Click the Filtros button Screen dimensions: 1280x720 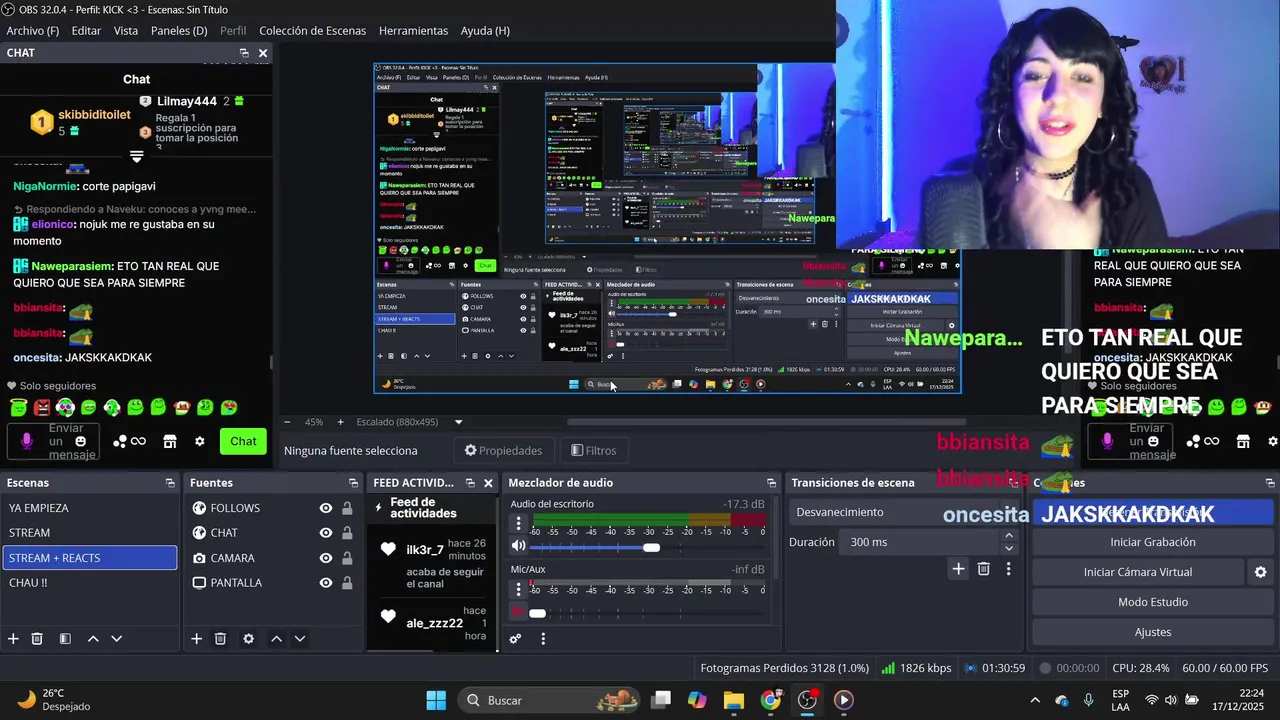point(593,451)
